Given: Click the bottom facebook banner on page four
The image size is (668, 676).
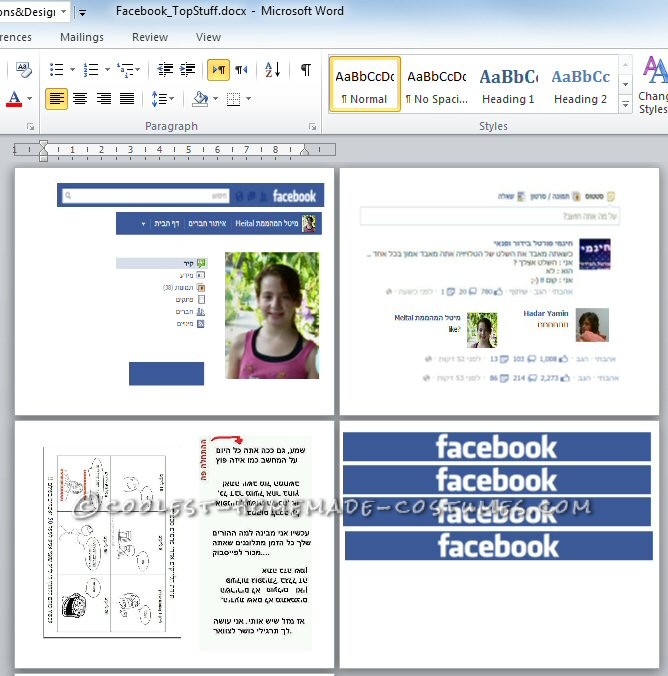Looking at the screenshot, I should tap(499, 546).
